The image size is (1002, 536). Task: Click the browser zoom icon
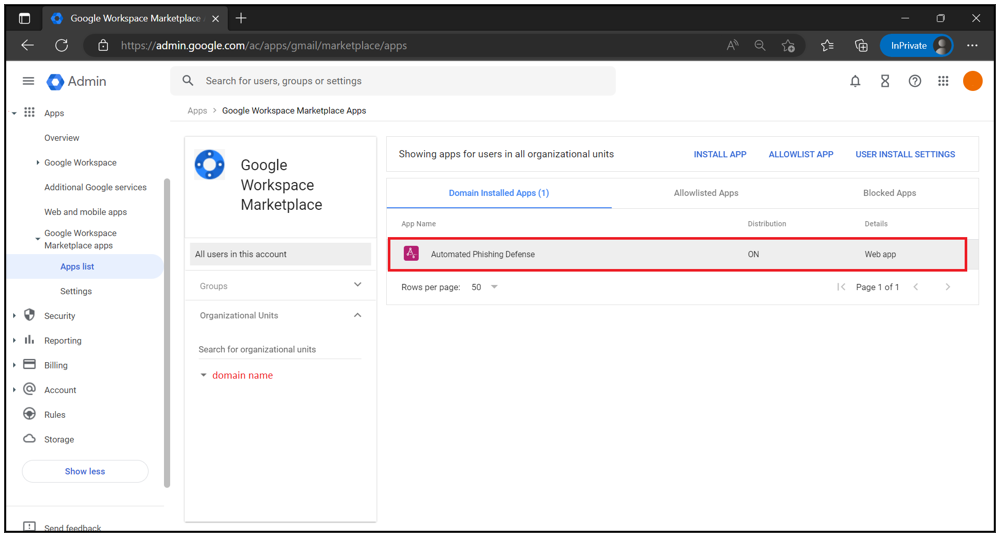click(x=760, y=45)
